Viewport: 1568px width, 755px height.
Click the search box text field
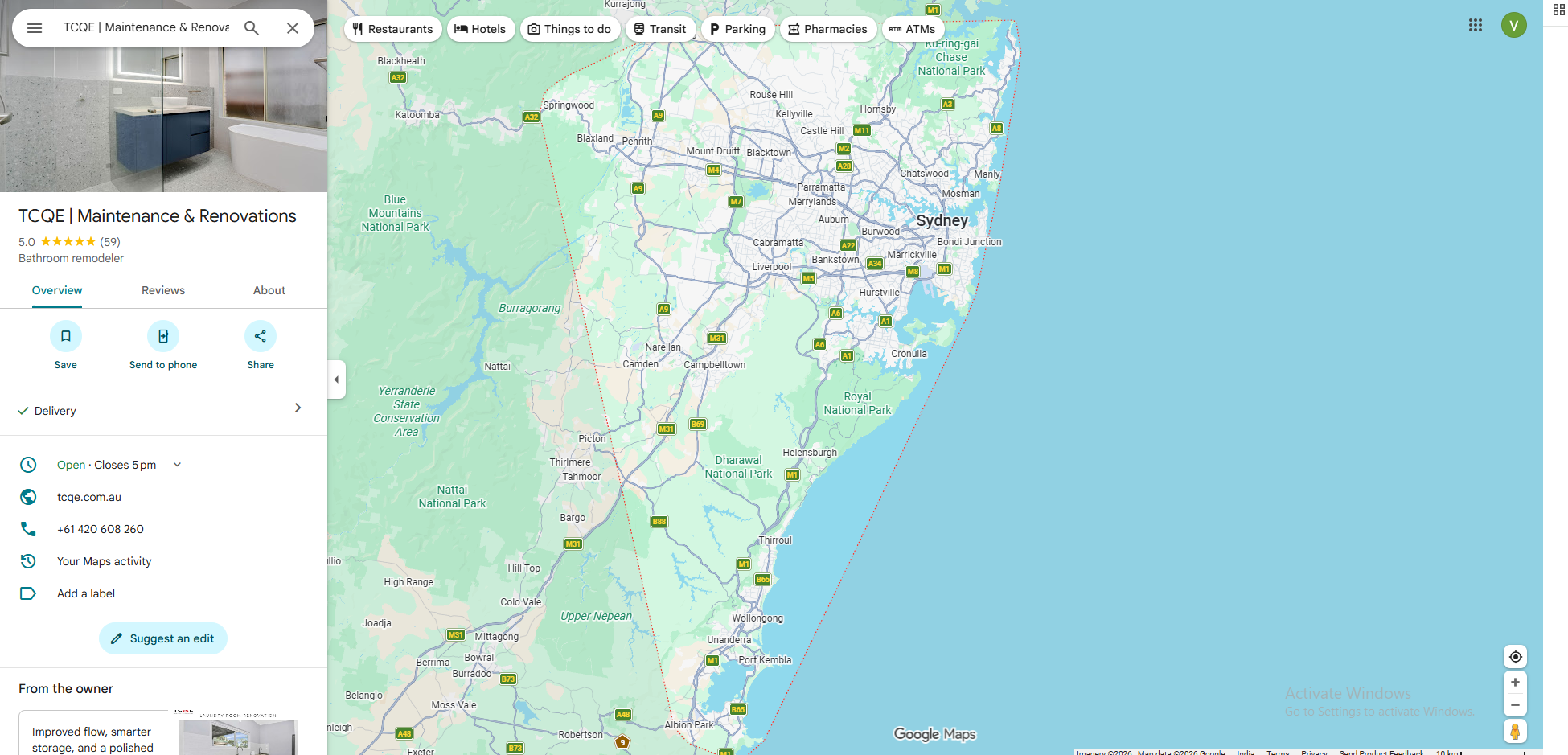pos(146,27)
